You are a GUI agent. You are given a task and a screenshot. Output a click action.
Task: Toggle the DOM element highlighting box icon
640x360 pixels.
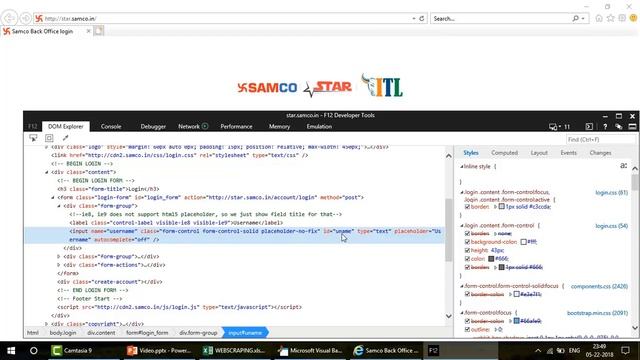[x=49, y=138]
